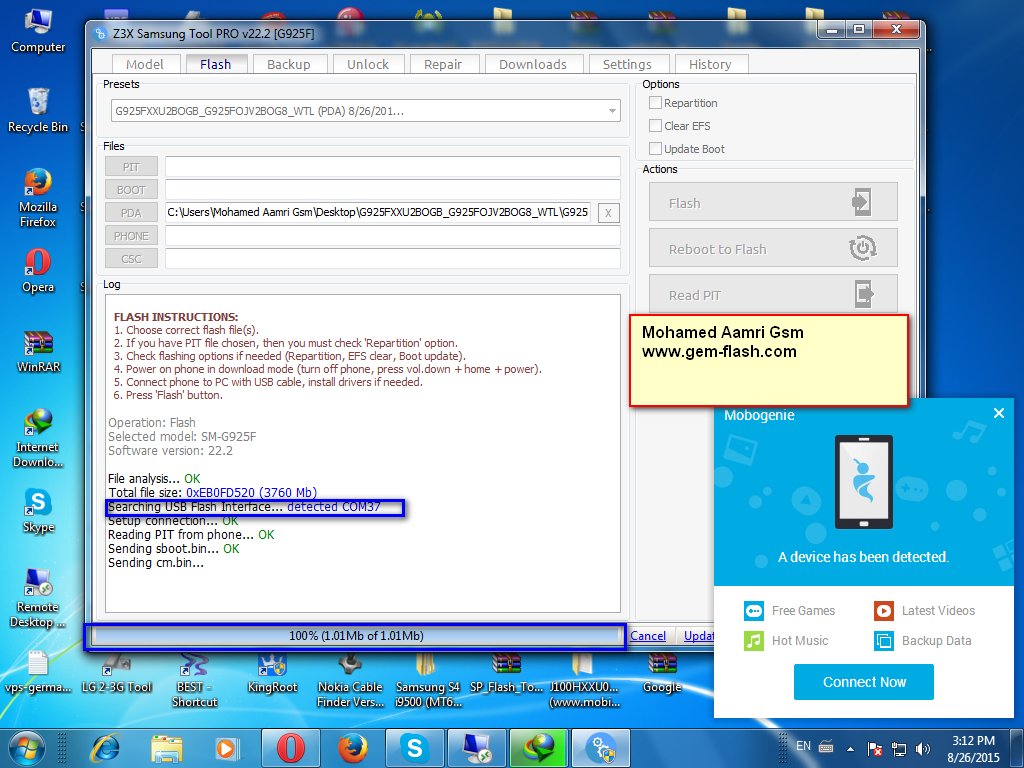Launch KingRoot from the desktop

point(272,673)
